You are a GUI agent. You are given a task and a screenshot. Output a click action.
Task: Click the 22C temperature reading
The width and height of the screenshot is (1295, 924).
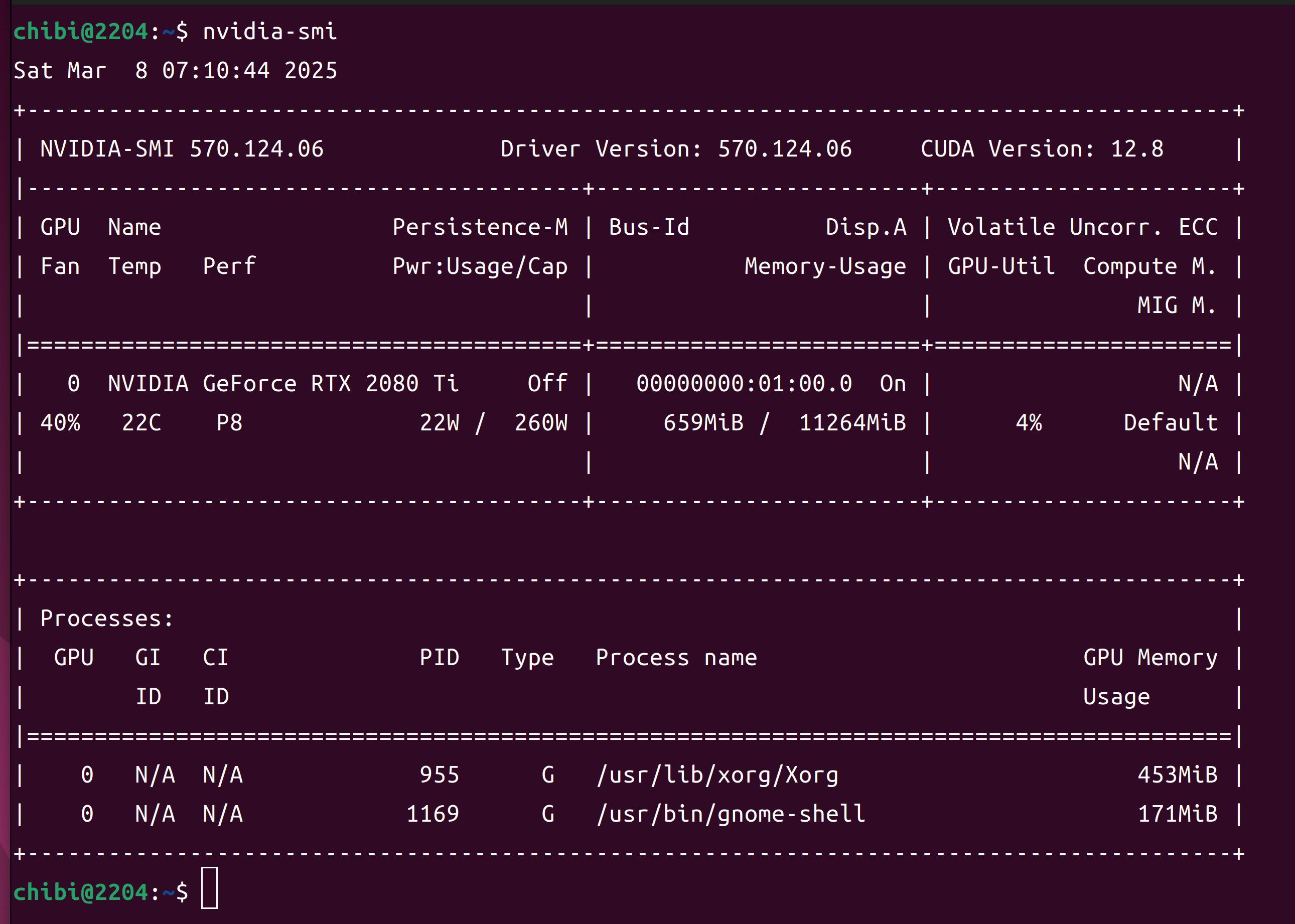coord(141,423)
